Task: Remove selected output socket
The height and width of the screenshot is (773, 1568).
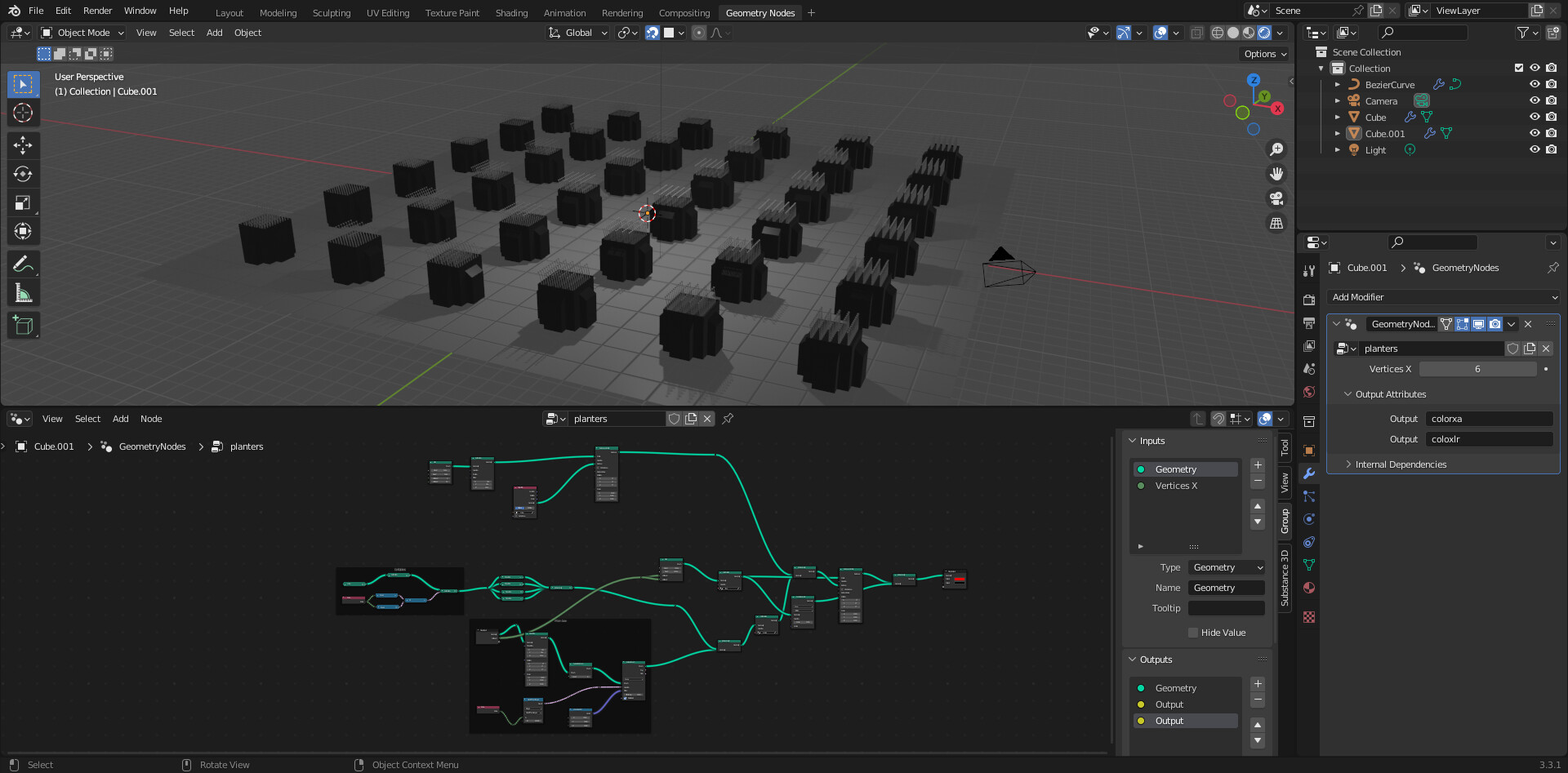Action: 1258,700
